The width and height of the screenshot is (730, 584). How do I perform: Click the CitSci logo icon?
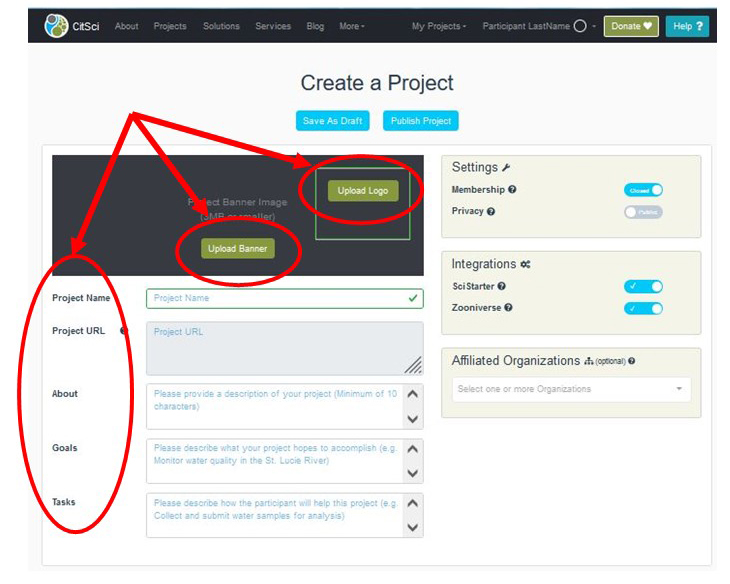[x=57, y=26]
